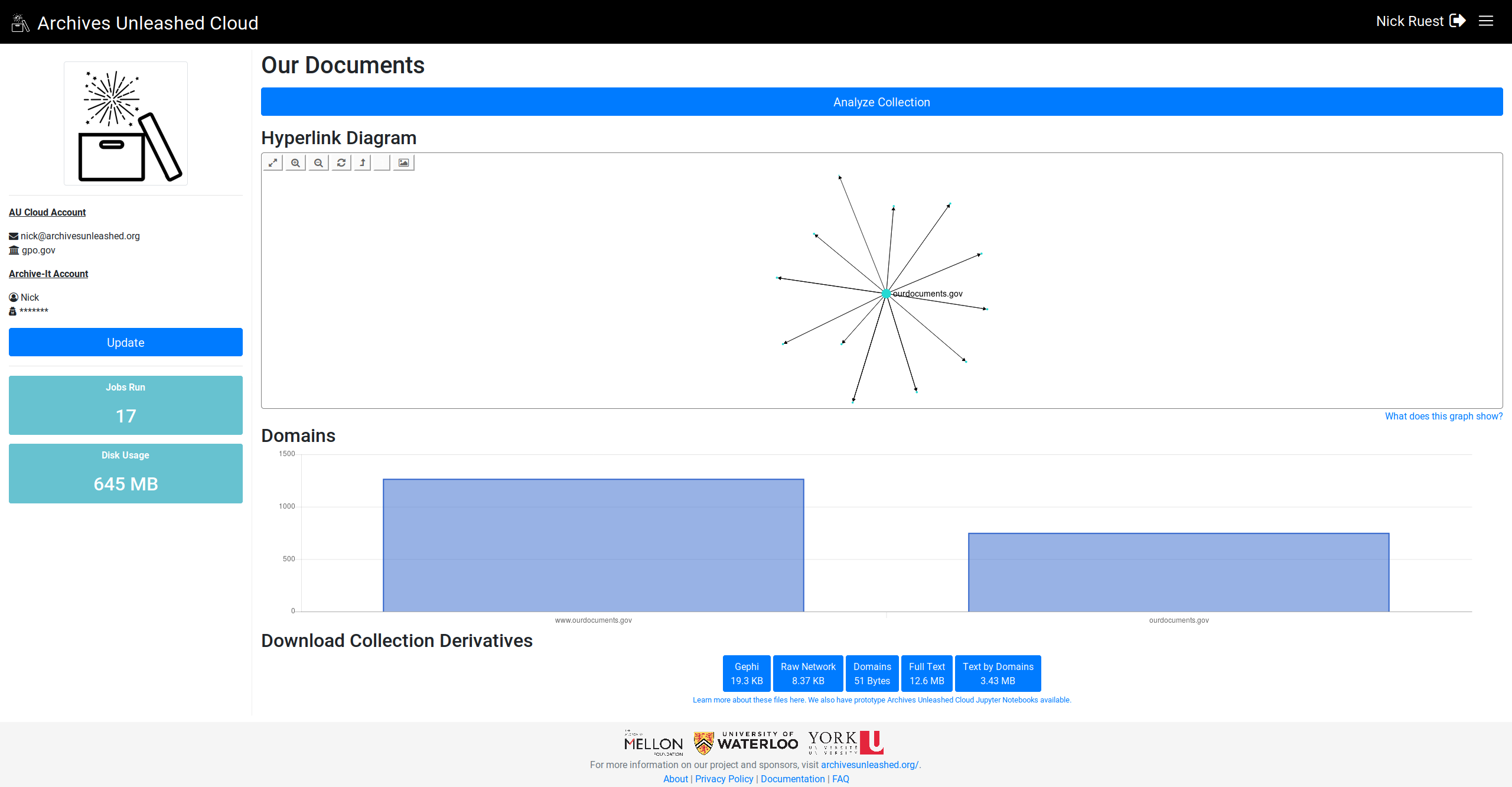Download the Full Text 12.6 MB file
This screenshot has height=787, width=1512.
coord(927,674)
